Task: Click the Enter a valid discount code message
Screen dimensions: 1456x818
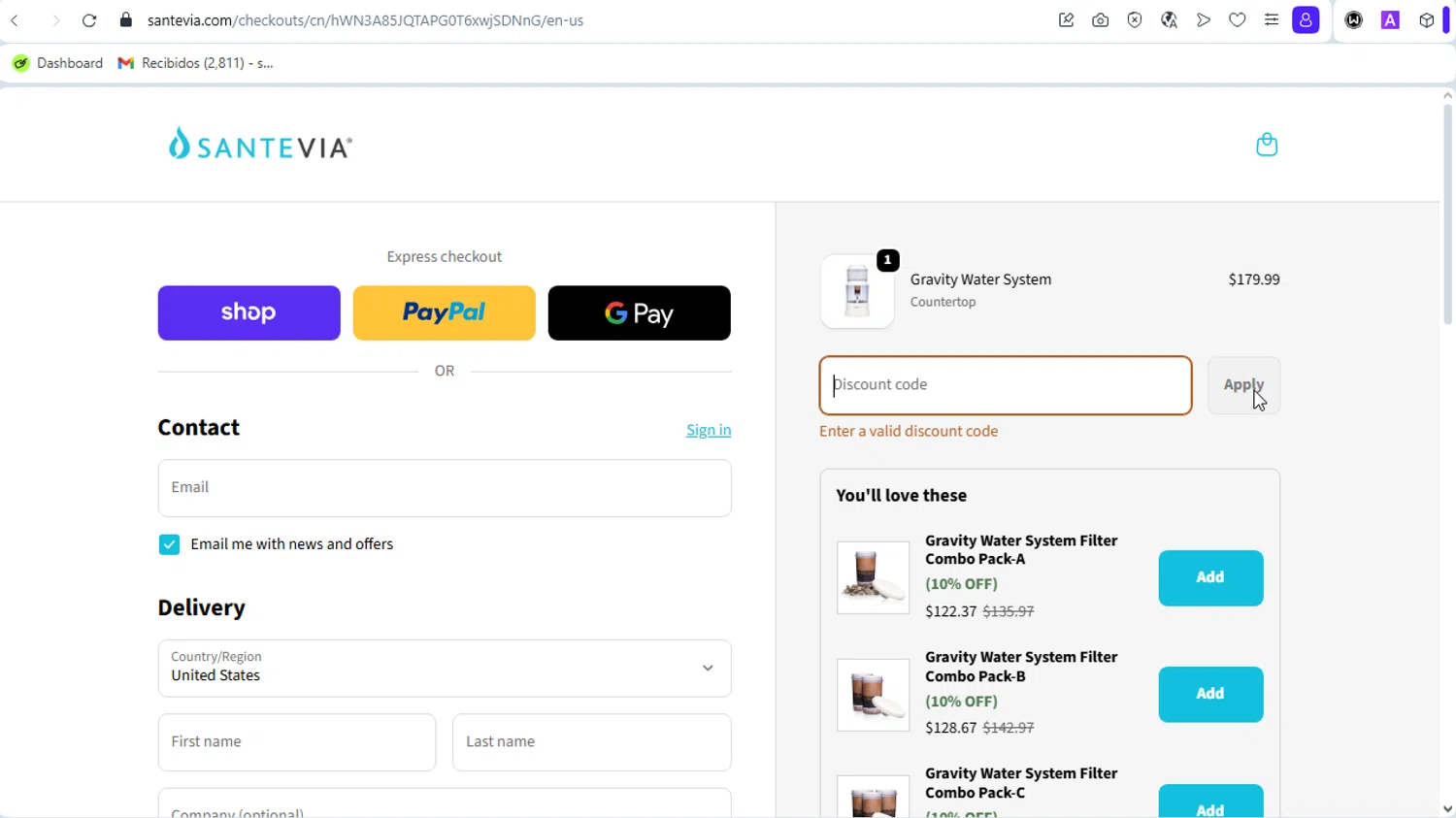Action: click(909, 431)
